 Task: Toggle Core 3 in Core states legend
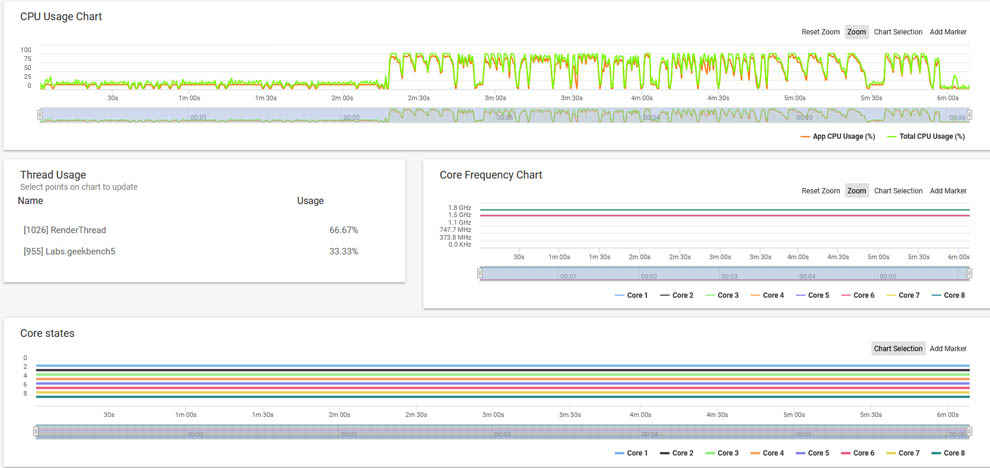pyautogui.click(x=722, y=453)
